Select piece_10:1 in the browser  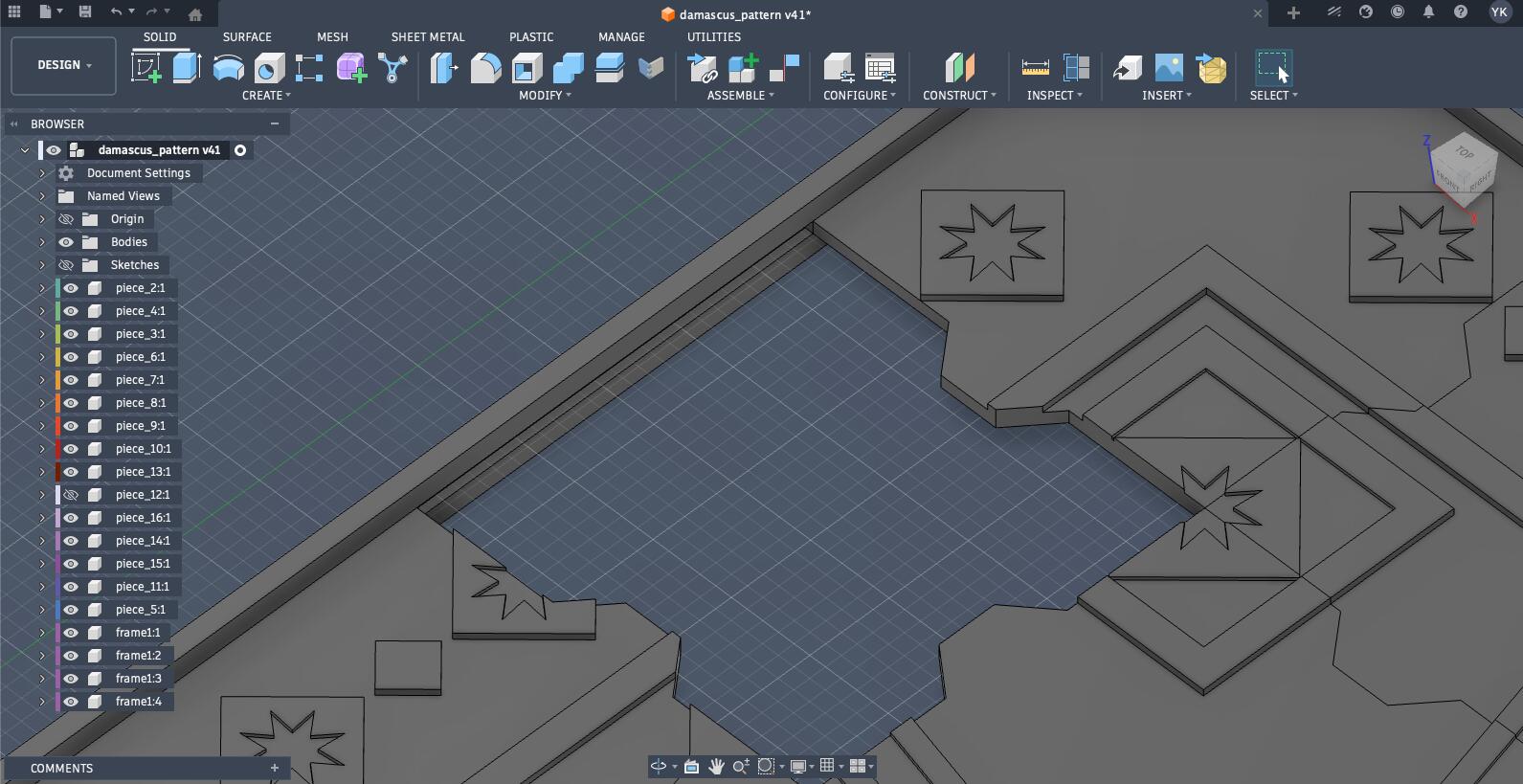[x=143, y=449]
